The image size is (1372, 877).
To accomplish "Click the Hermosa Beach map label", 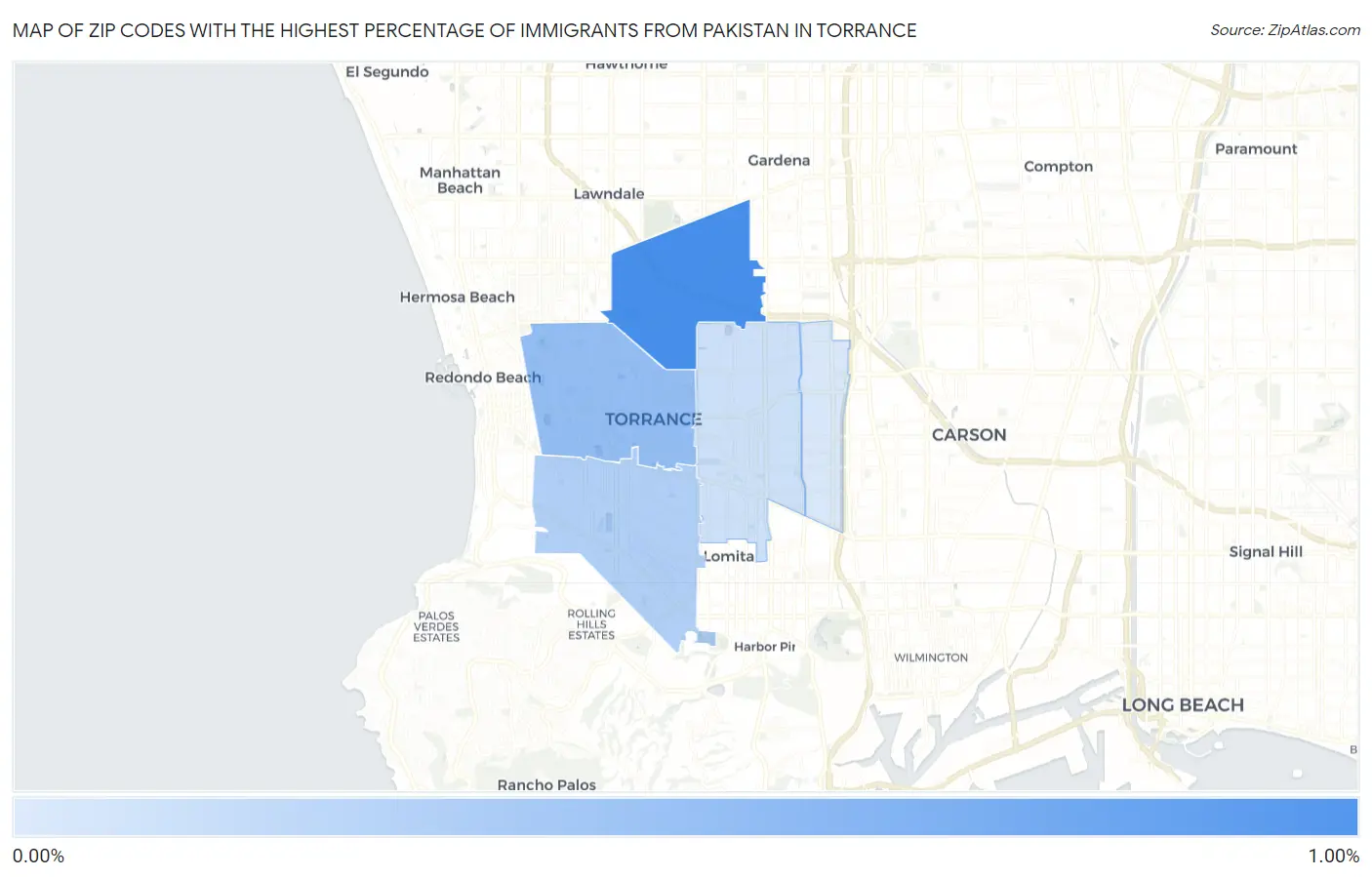I will pyautogui.click(x=457, y=298).
